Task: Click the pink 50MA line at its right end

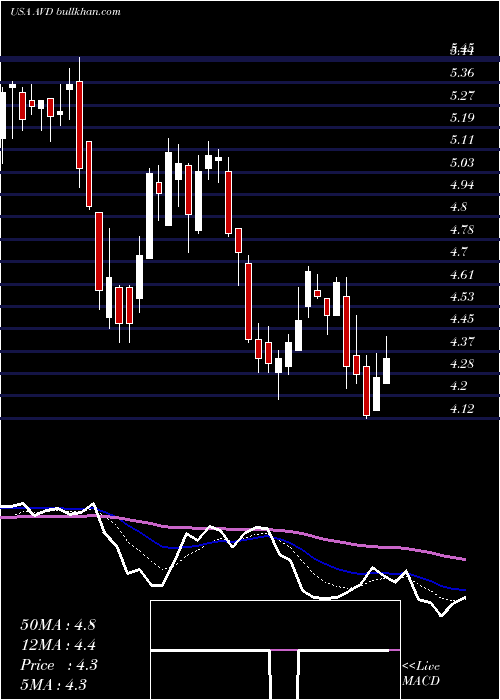Action: point(464,559)
